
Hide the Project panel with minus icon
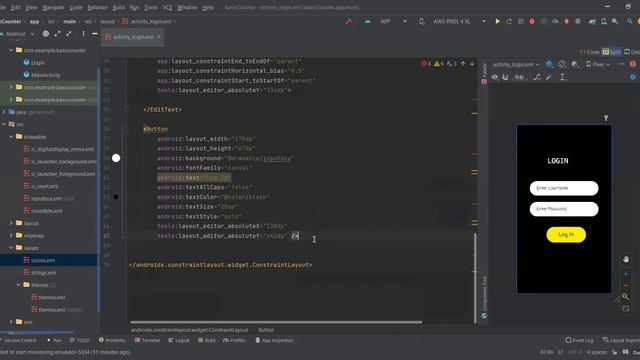(95, 33)
